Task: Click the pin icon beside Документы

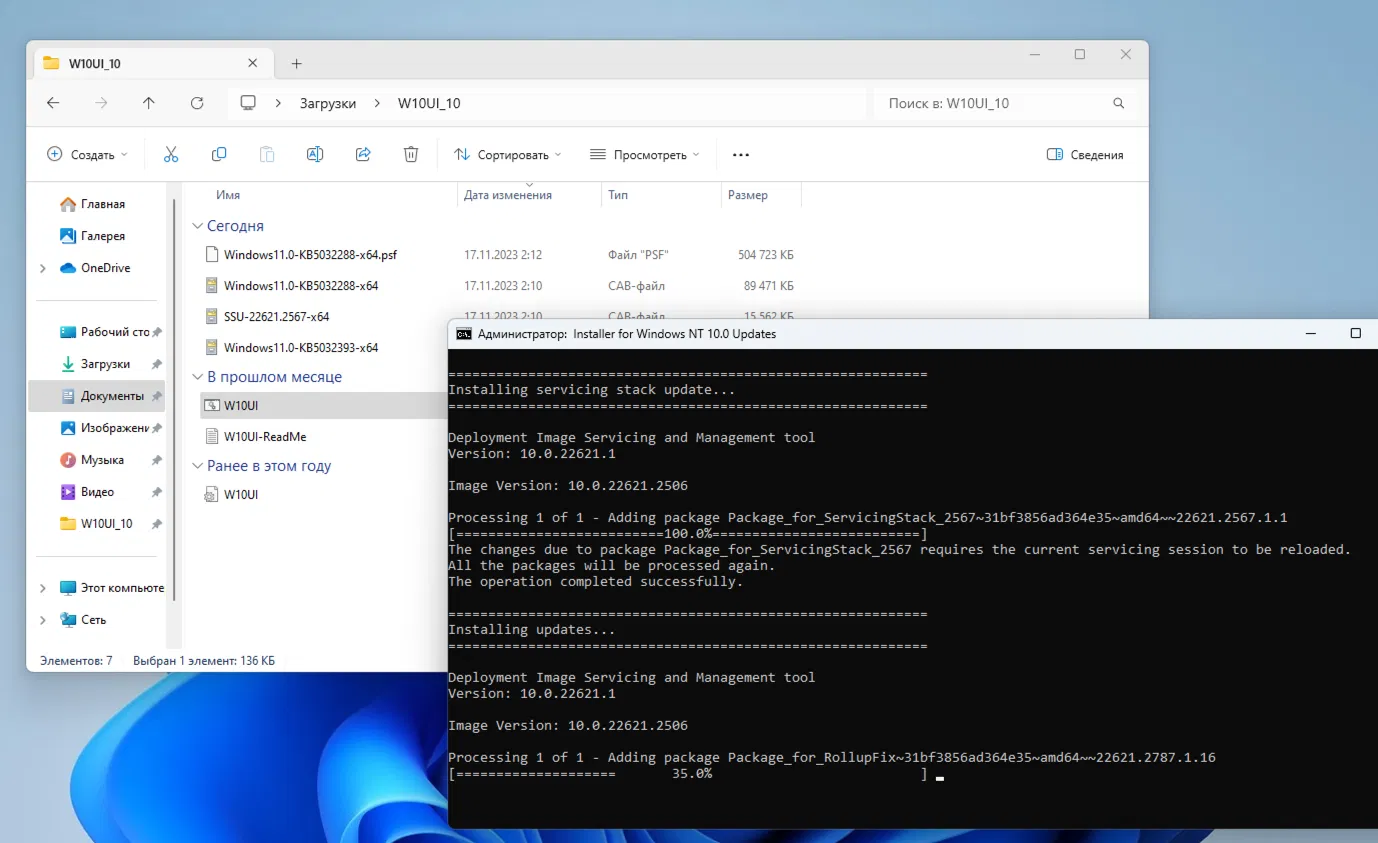Action: click(157, 396)
